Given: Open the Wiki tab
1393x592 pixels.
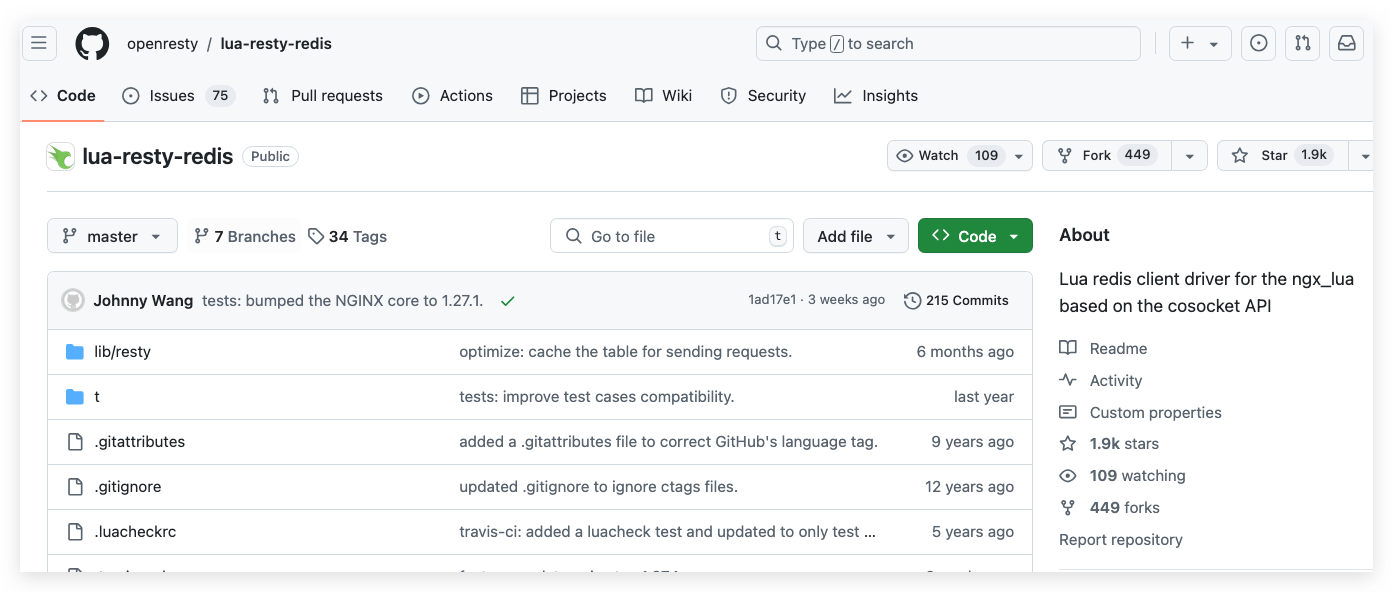Looking at the screenshot, I should 664,96.
